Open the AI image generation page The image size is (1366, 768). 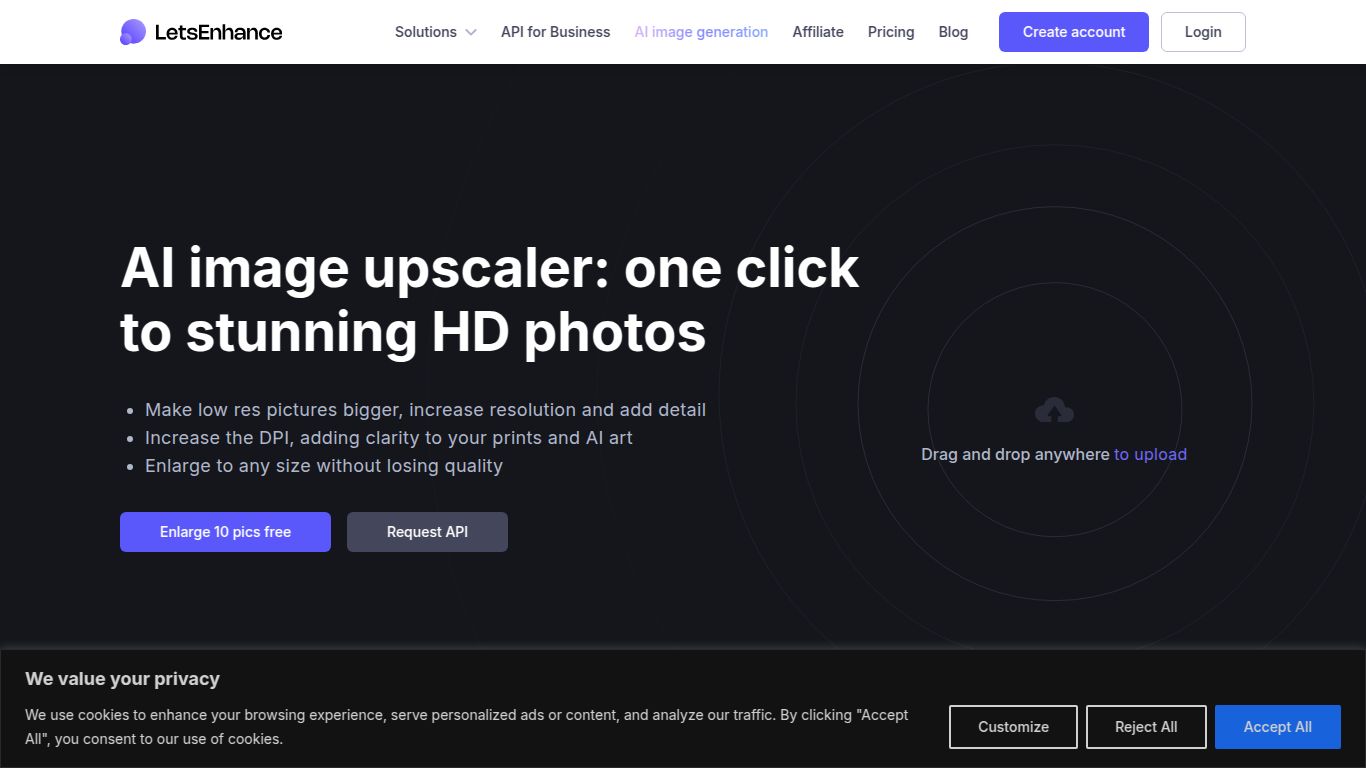pos(700,31)
